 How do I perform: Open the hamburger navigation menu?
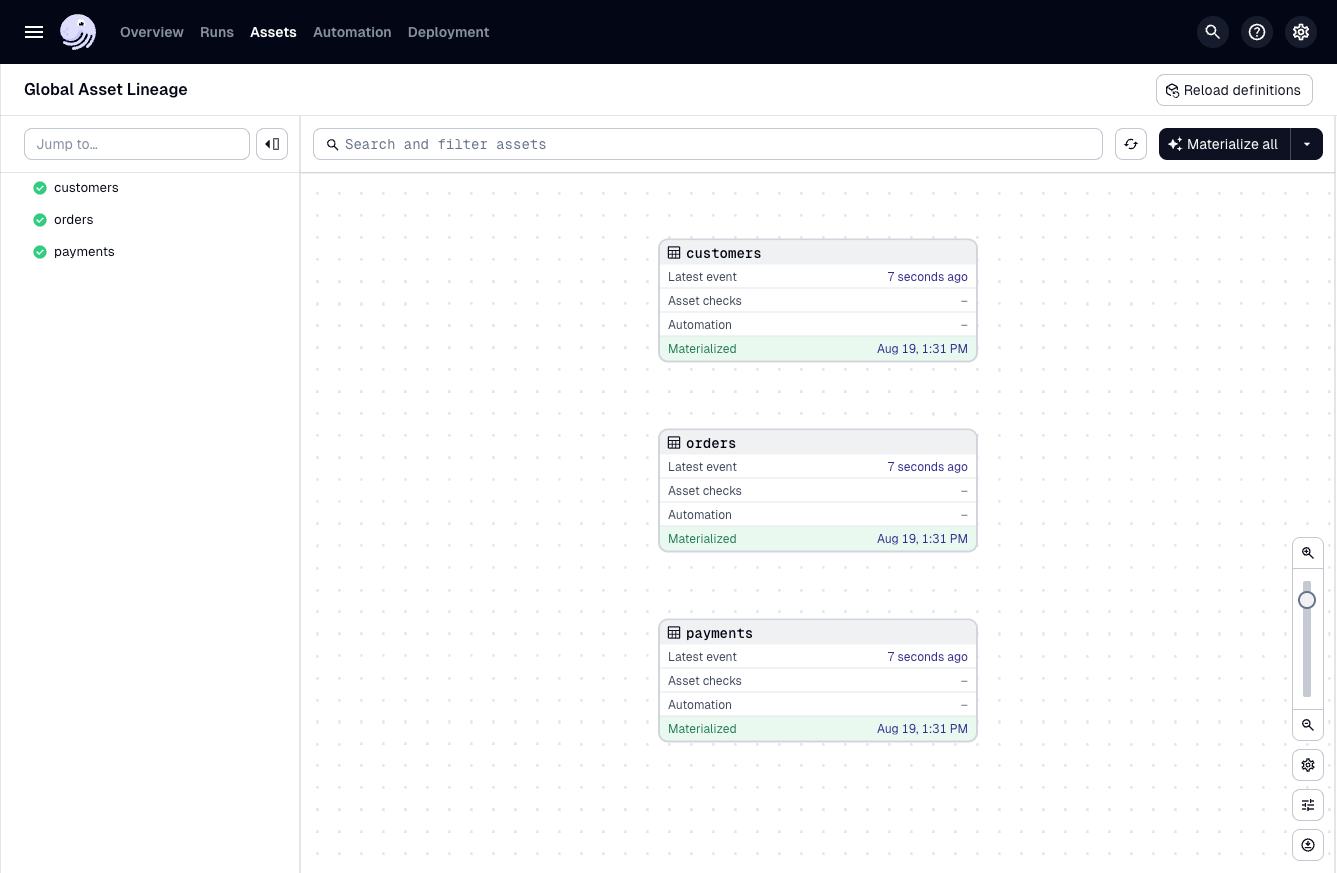[34, 32]
